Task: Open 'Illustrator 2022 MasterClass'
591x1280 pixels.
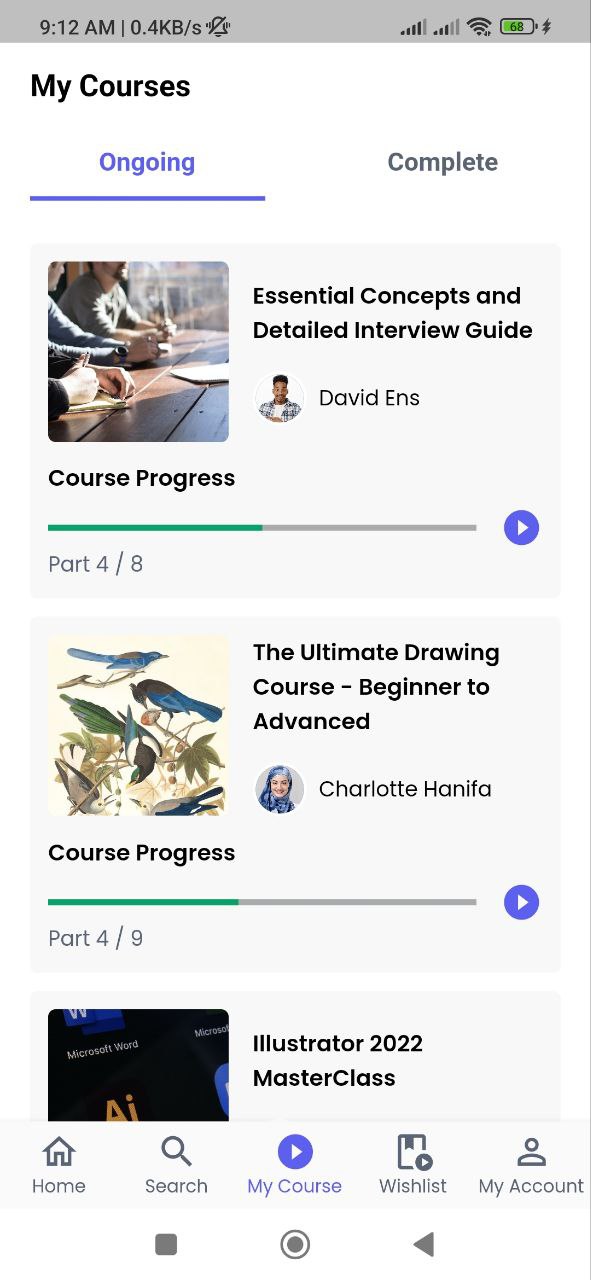Action: point(338,1060)
